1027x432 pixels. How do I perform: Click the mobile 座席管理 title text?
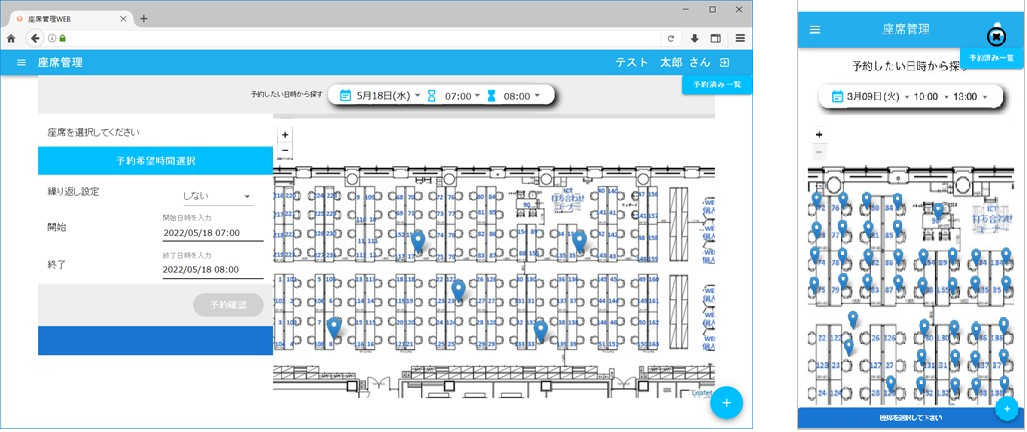click(x=906, y=29)
